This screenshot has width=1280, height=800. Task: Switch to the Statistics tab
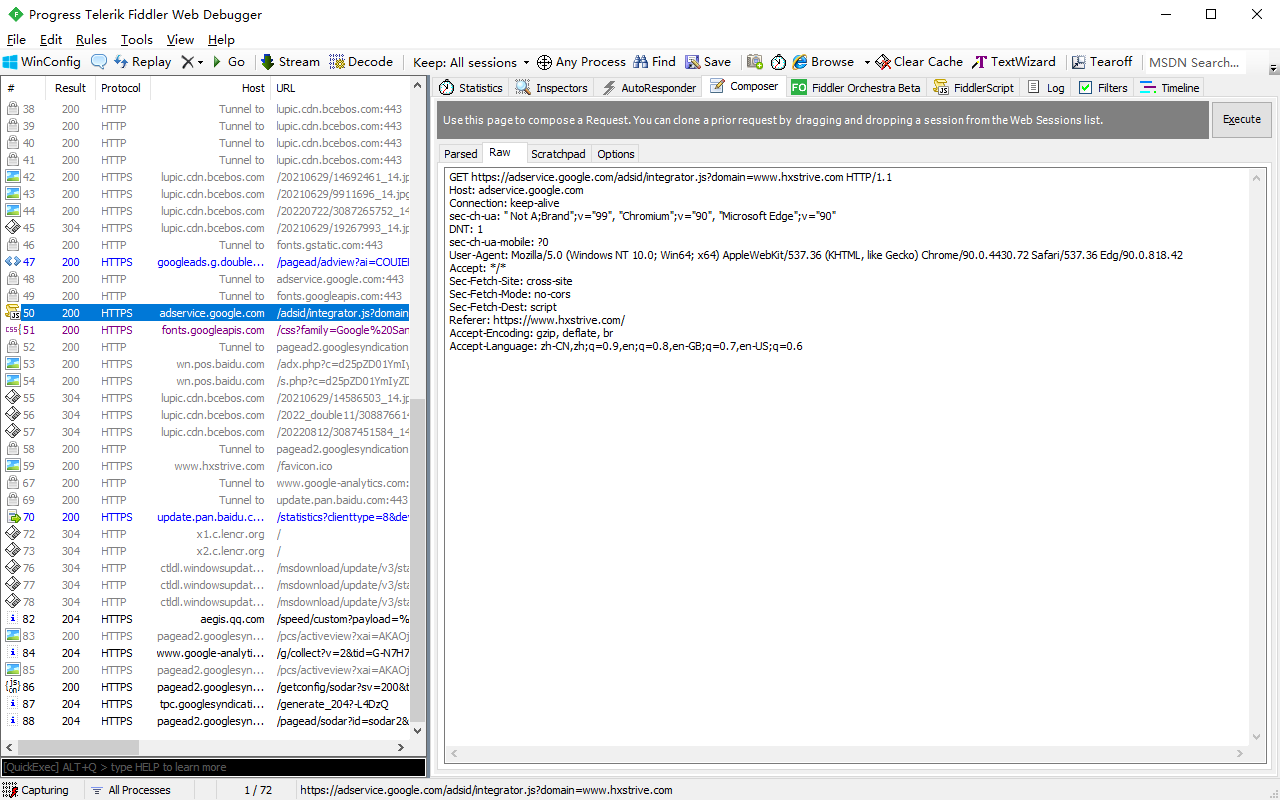pyautogui.click(x=470, y=88)
